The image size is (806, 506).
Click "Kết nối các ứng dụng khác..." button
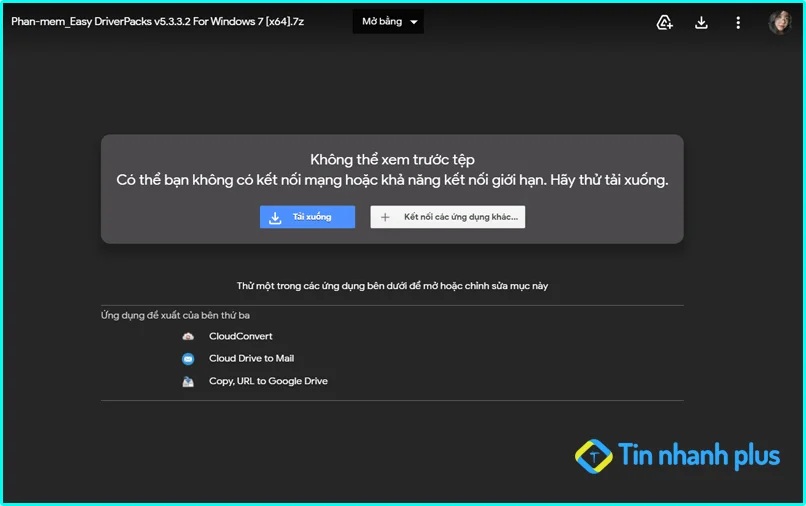click(448, 217)
